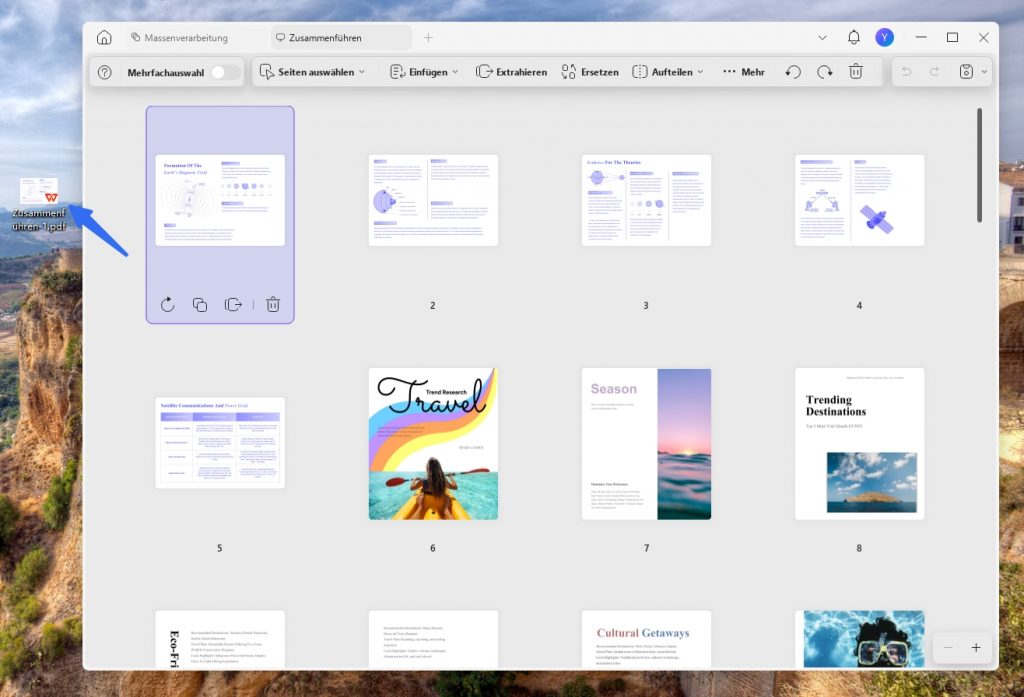Rotate pages counterclockwise from the toolbar

point(793,72)
